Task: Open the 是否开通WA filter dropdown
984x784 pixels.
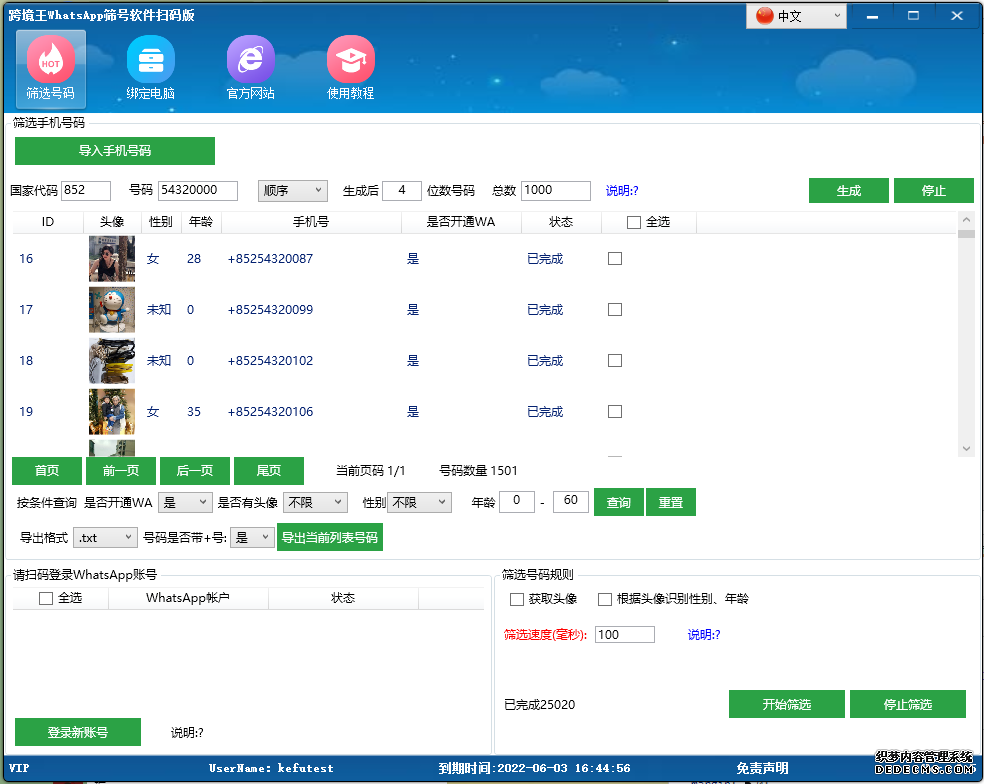Action: (x=185, y=502)
